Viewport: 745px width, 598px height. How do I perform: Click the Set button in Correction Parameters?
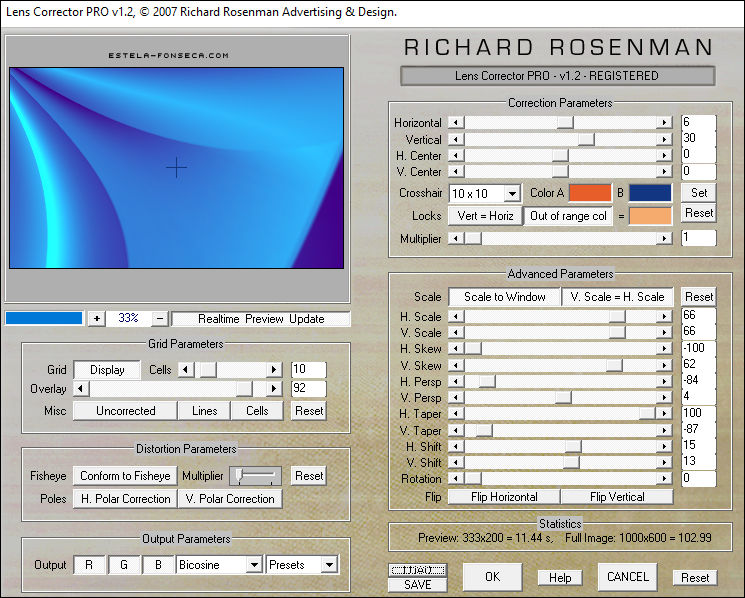[x=699, y=192]
